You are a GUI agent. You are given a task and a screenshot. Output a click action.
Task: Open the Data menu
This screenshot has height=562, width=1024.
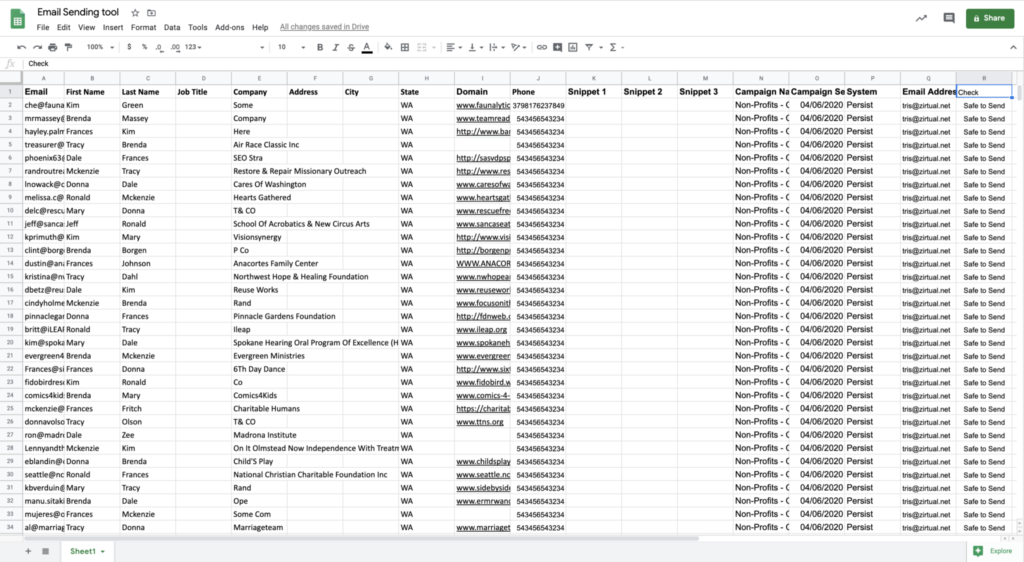point(172,27)
